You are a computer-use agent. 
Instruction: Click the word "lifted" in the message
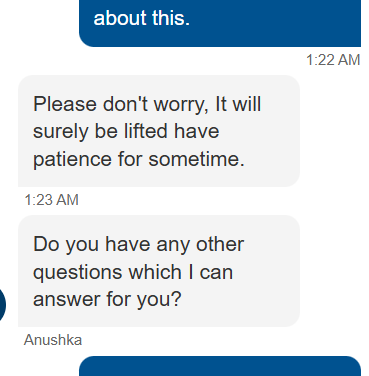click(146, 131)
